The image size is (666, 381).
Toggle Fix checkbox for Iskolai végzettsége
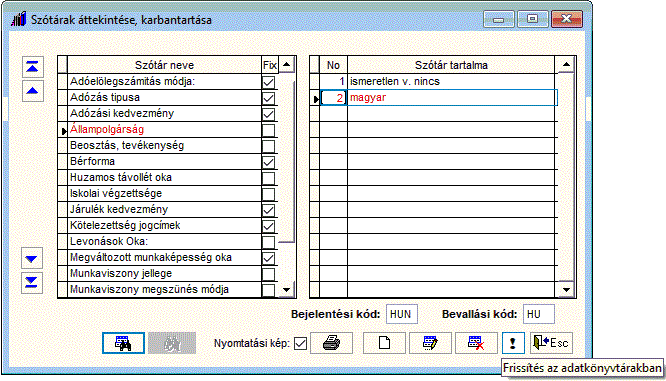pyautogui.click(x=268, y=194)
